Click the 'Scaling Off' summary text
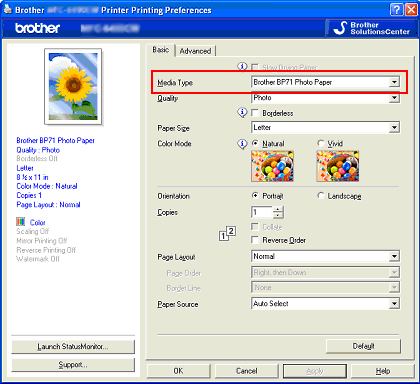Viewport: 420px width, 384px height. pos(33,231)
